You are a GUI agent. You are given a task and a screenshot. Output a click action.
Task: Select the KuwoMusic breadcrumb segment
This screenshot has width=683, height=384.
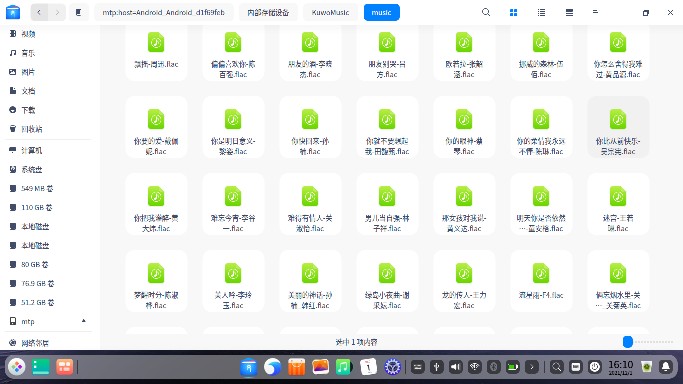(x=330, y=13)
